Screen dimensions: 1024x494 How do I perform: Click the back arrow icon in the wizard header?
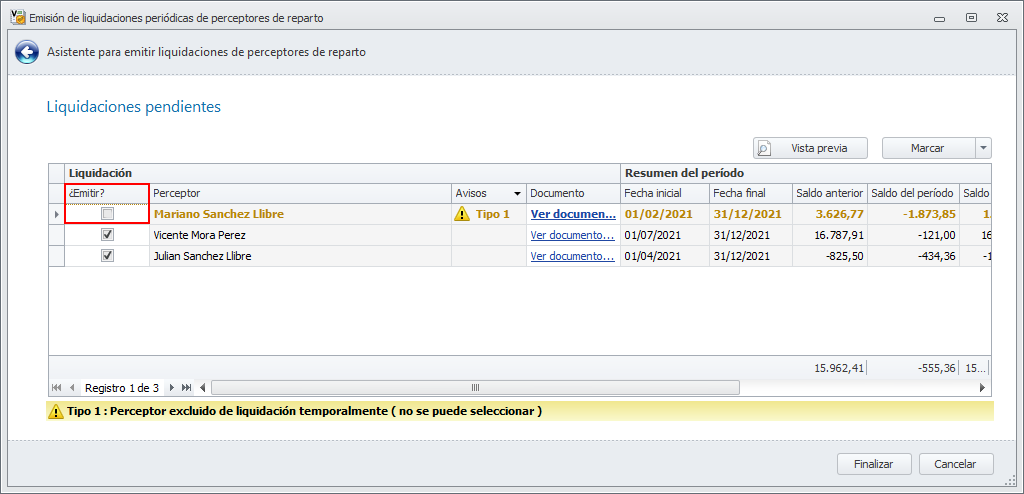pos(28,52)
